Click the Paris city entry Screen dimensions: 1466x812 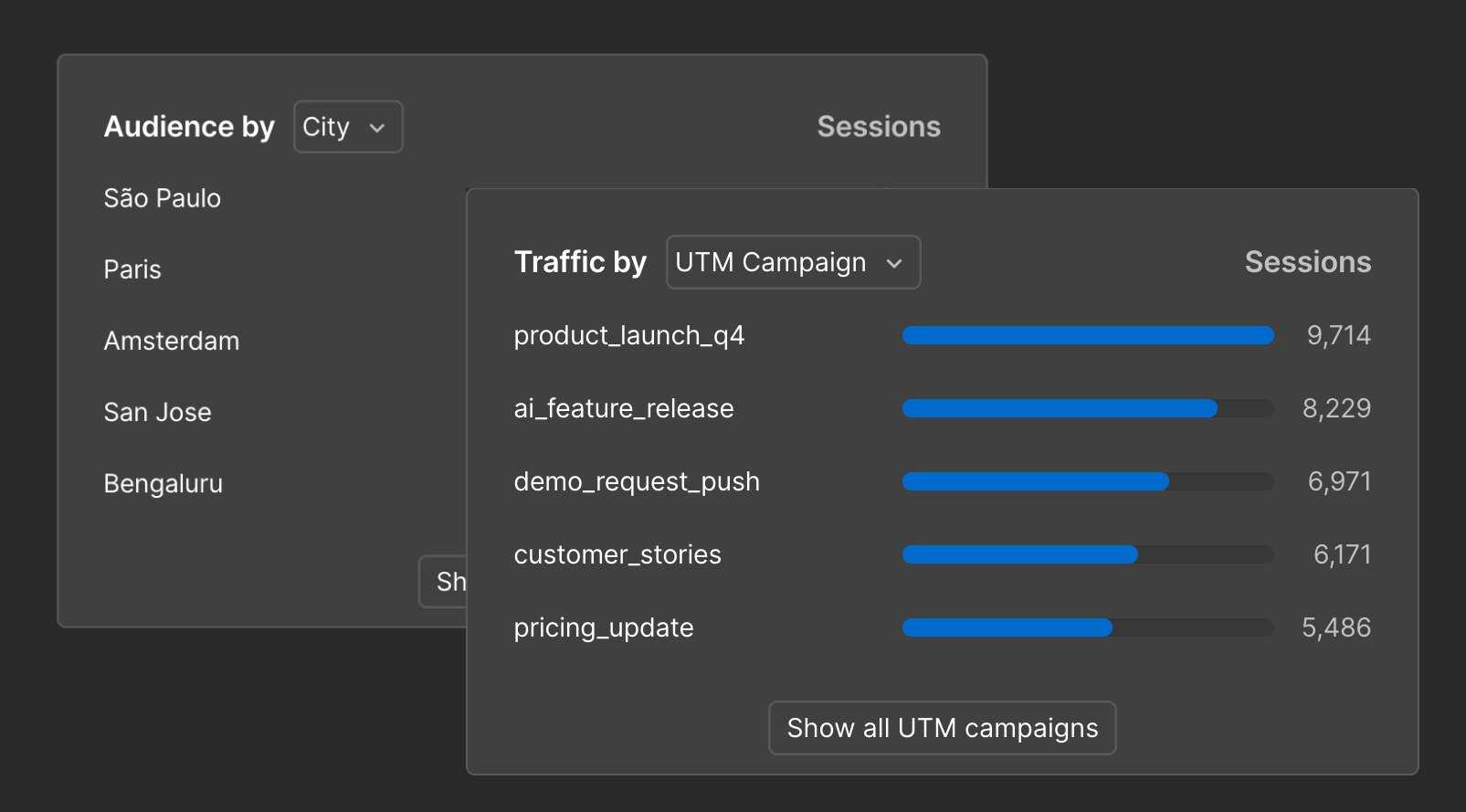(132, 269)
